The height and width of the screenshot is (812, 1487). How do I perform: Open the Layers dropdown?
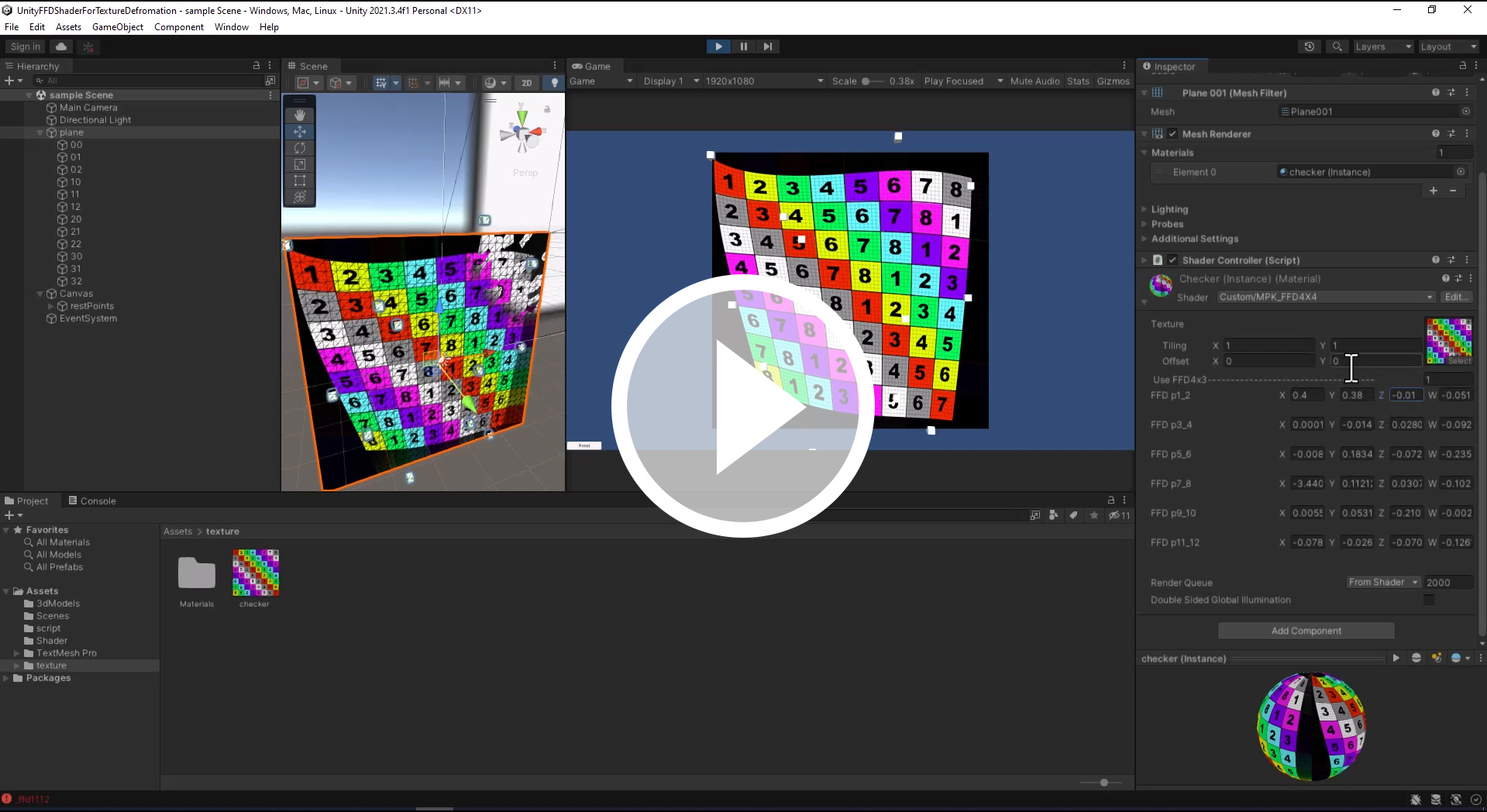click(1383, 46)
